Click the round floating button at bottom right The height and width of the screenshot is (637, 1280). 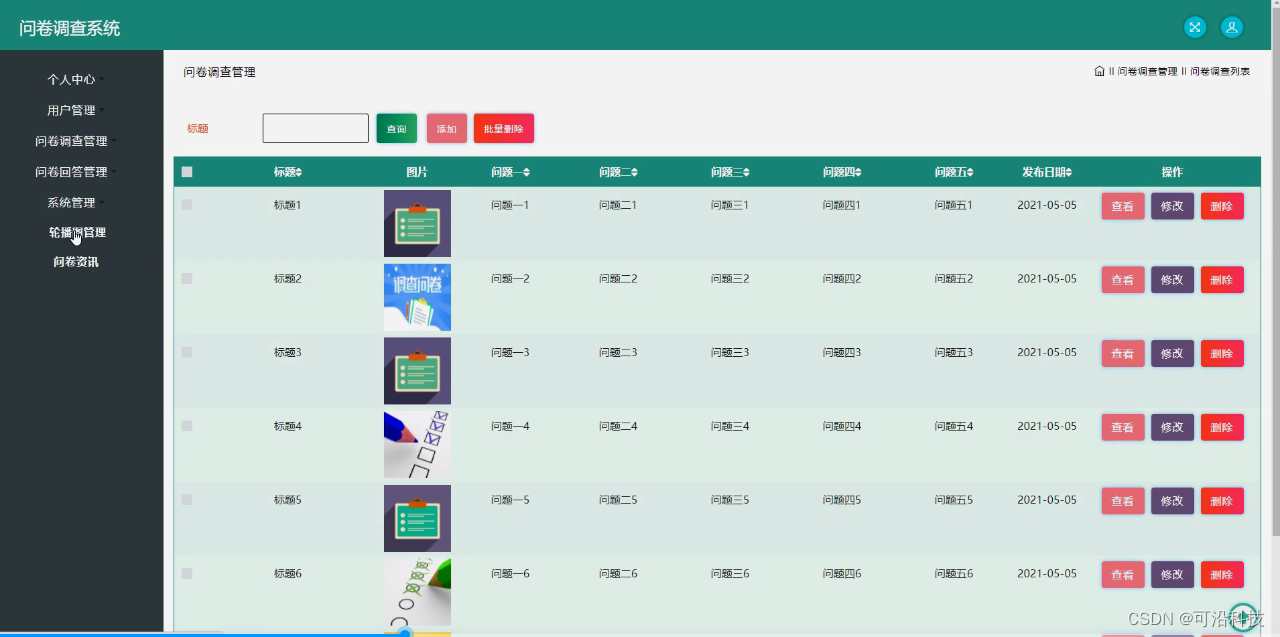point(1243,616)
